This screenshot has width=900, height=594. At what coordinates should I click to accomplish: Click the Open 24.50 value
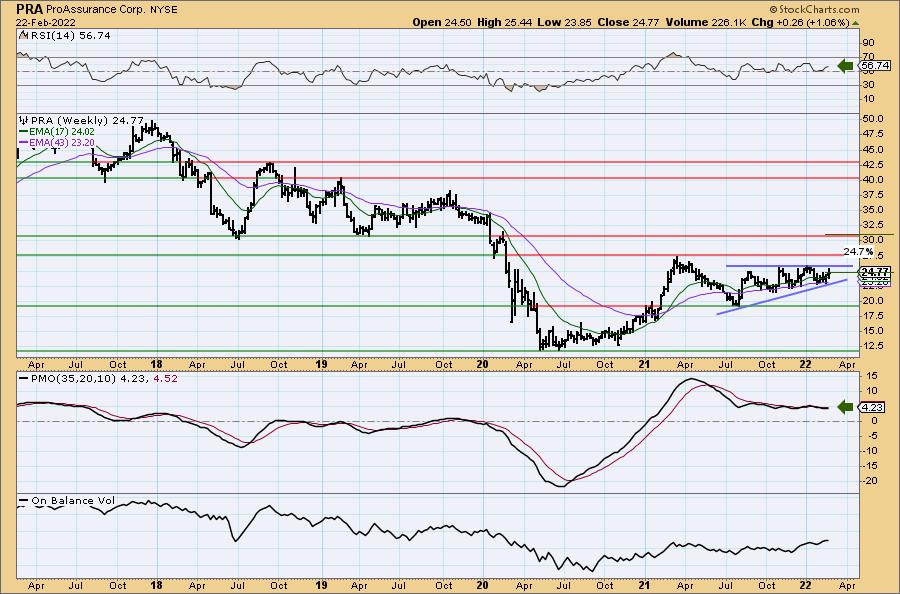[x=442, y=22]
